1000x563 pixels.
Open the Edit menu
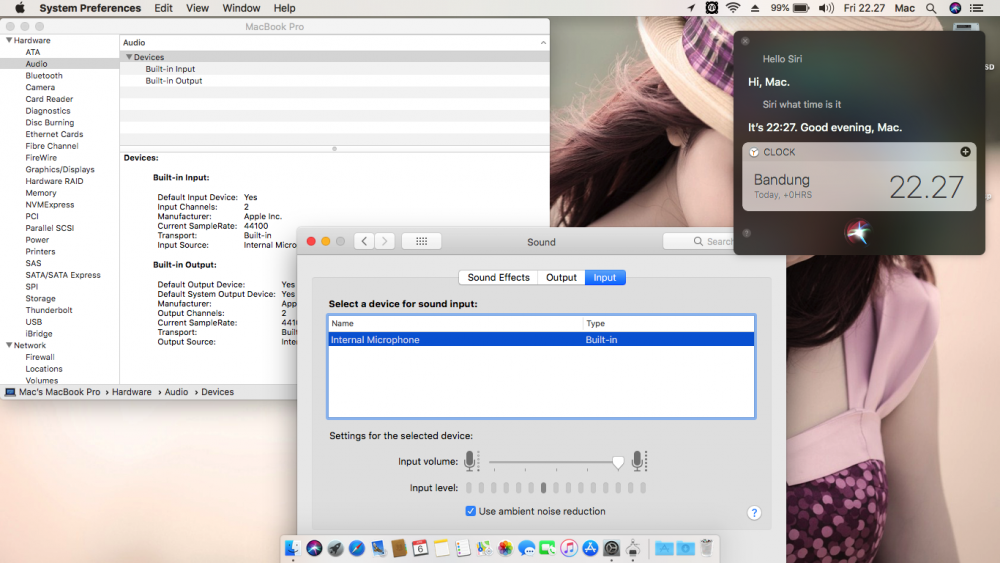pyautogui.click(x=163, y=8)
